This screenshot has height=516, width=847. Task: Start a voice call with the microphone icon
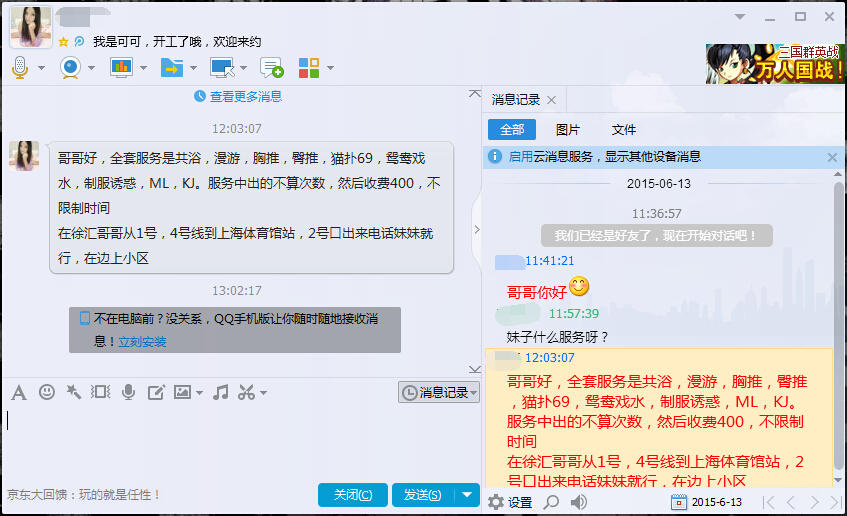(x=20, y=67)
